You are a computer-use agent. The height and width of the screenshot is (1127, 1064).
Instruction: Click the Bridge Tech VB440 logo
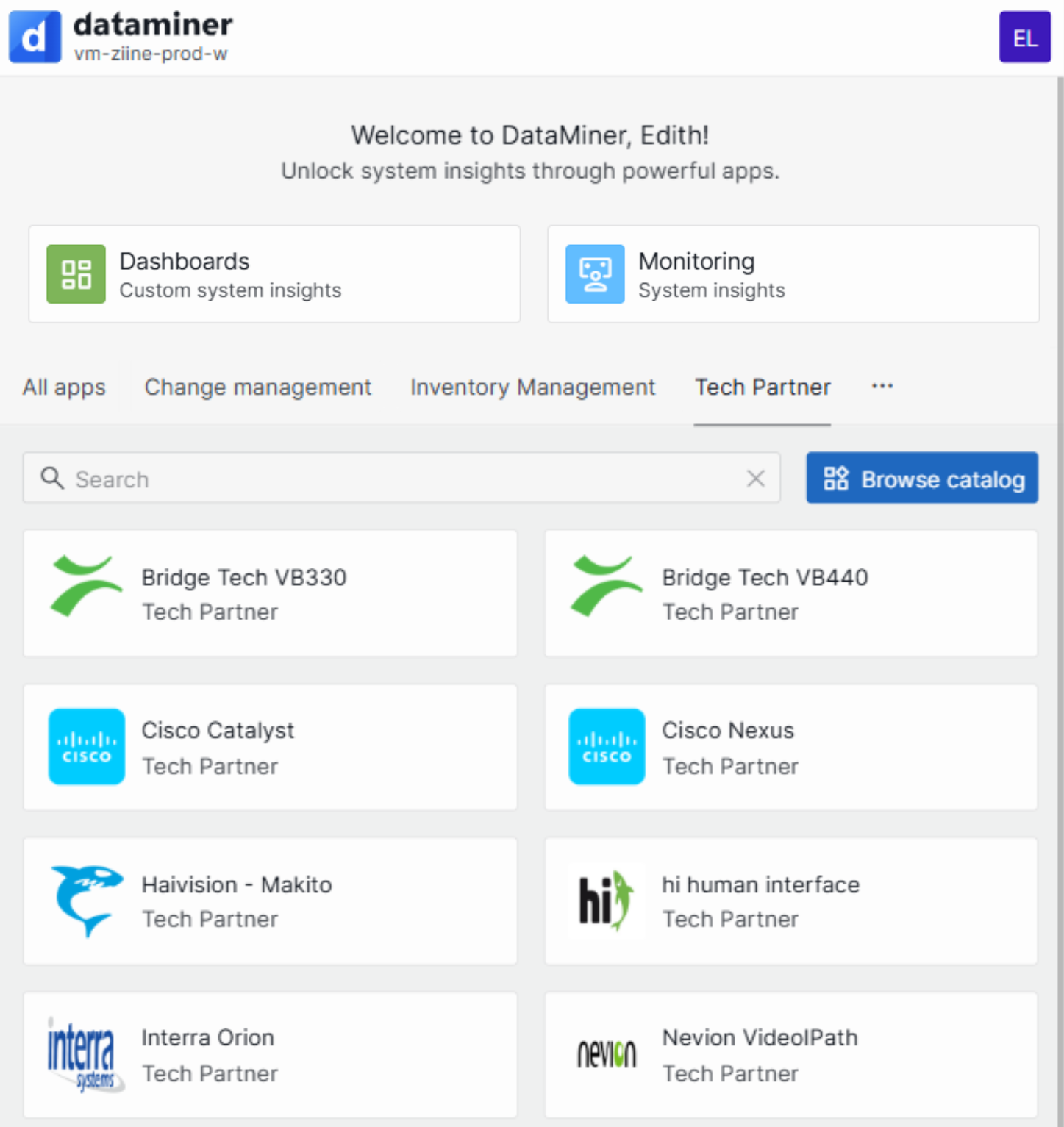[x=606, y=586]
